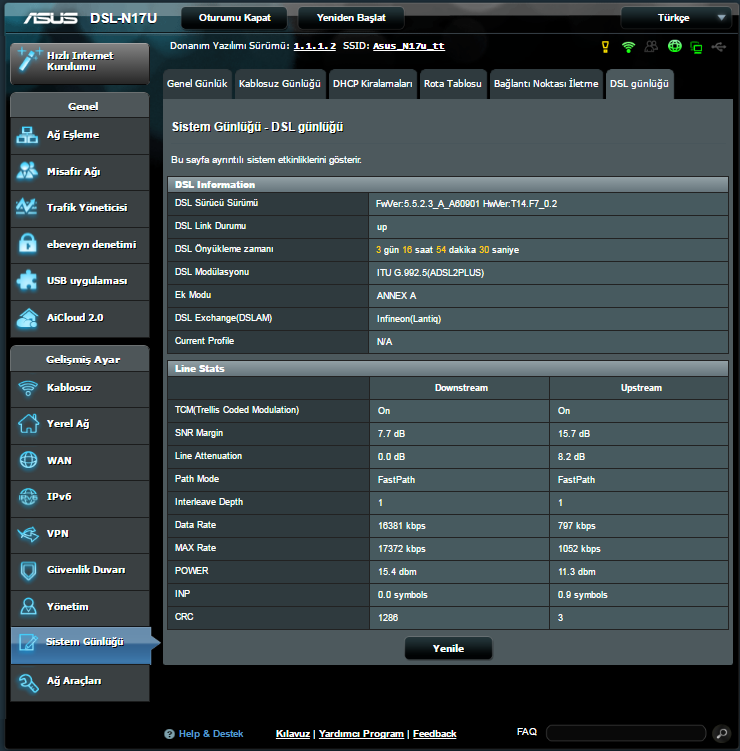Click the Oturumu Kapat logout button
The height and width of the screenshot is (751, 740).
235,18
